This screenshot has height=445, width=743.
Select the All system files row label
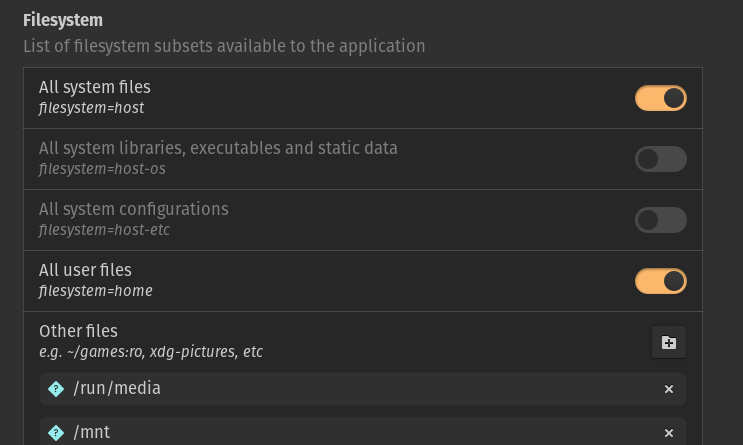tap(95, 87)
